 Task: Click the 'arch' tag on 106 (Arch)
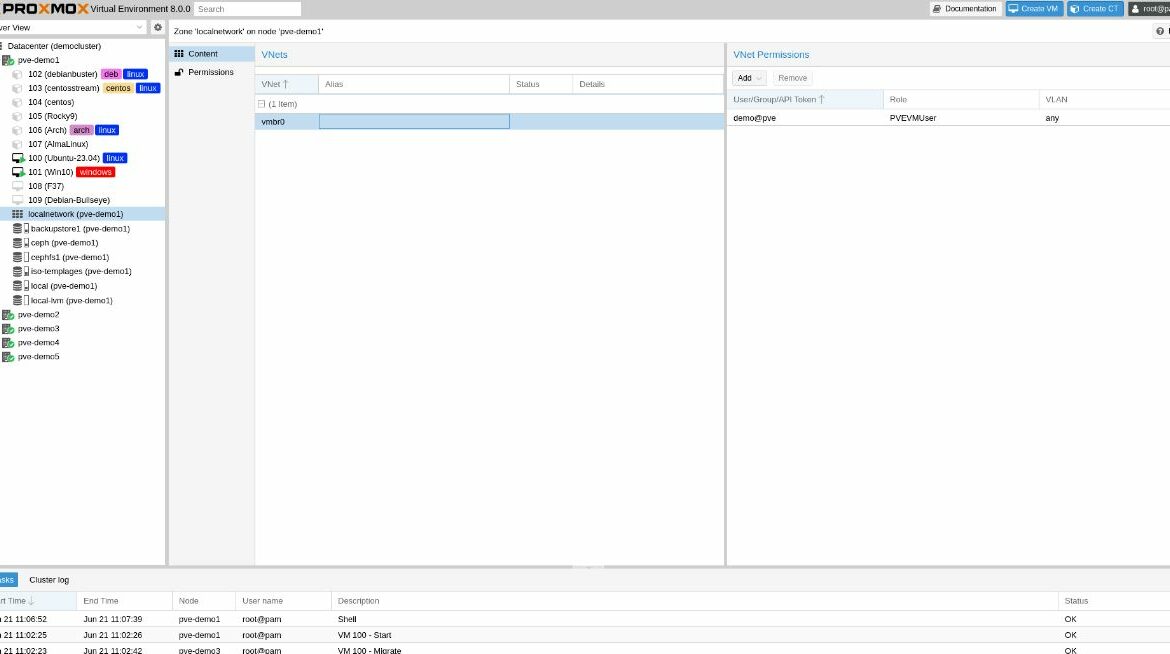(x=81, y=131)
